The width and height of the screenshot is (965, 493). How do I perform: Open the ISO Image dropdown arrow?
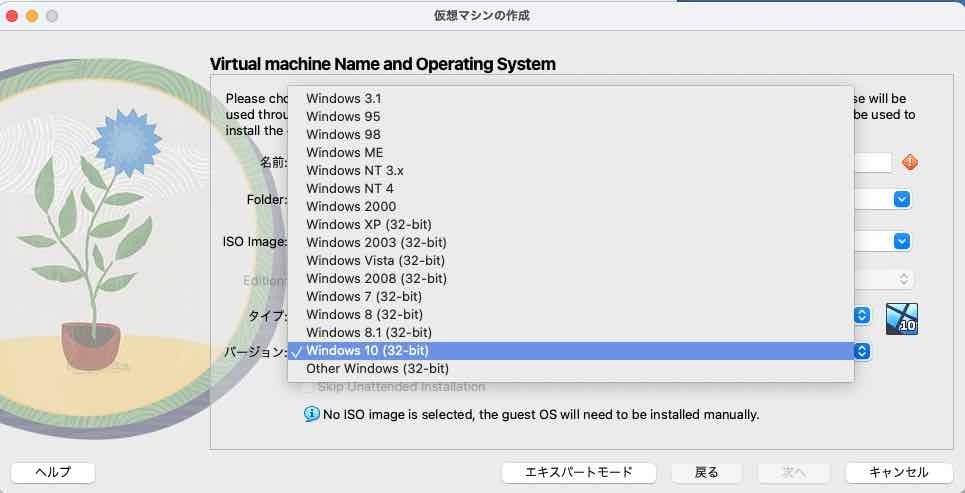(902, 241)
